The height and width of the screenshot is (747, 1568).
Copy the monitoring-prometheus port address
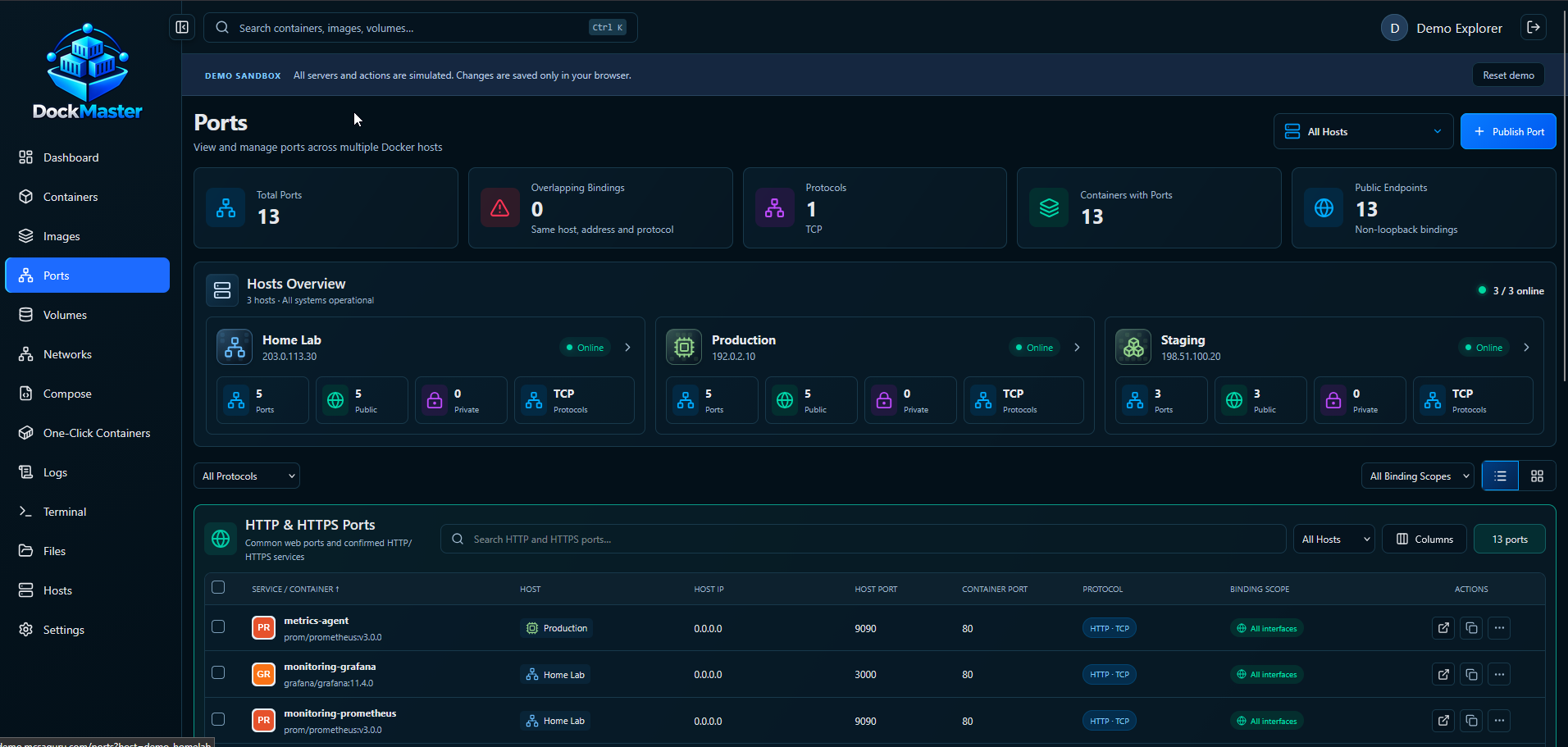[x=1471, y=721]
